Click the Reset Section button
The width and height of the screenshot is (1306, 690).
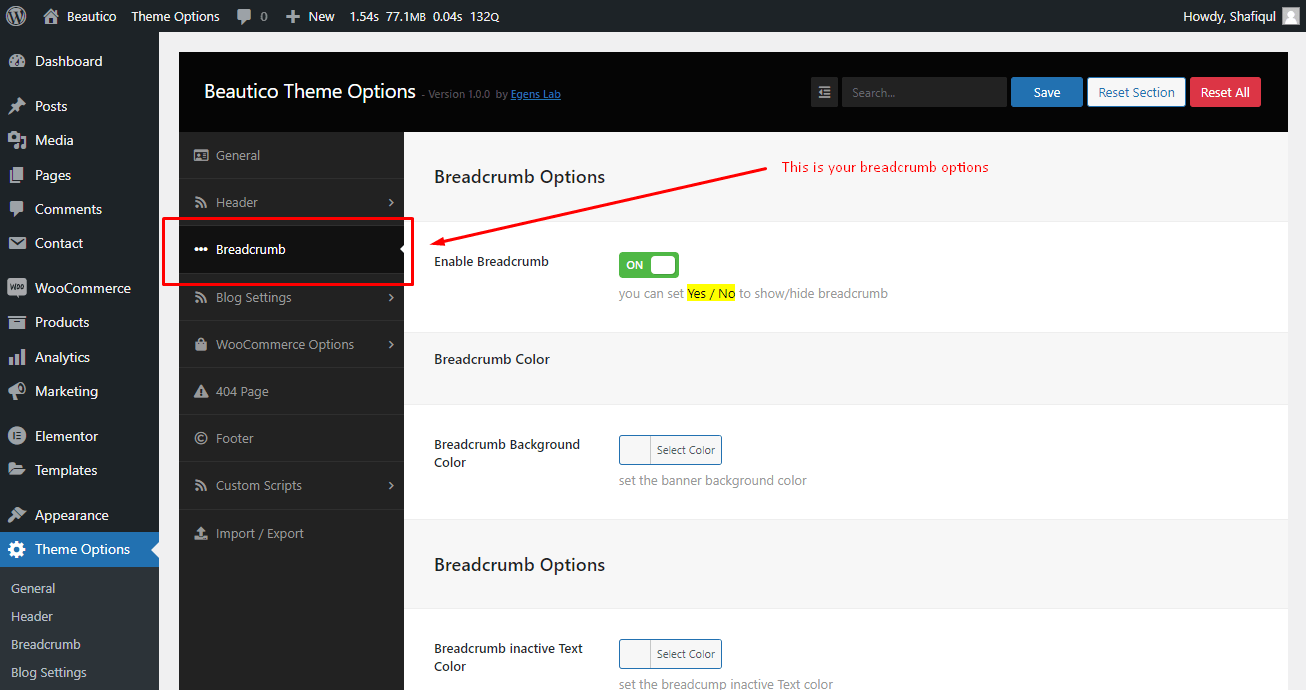[x=1136, y=92]
